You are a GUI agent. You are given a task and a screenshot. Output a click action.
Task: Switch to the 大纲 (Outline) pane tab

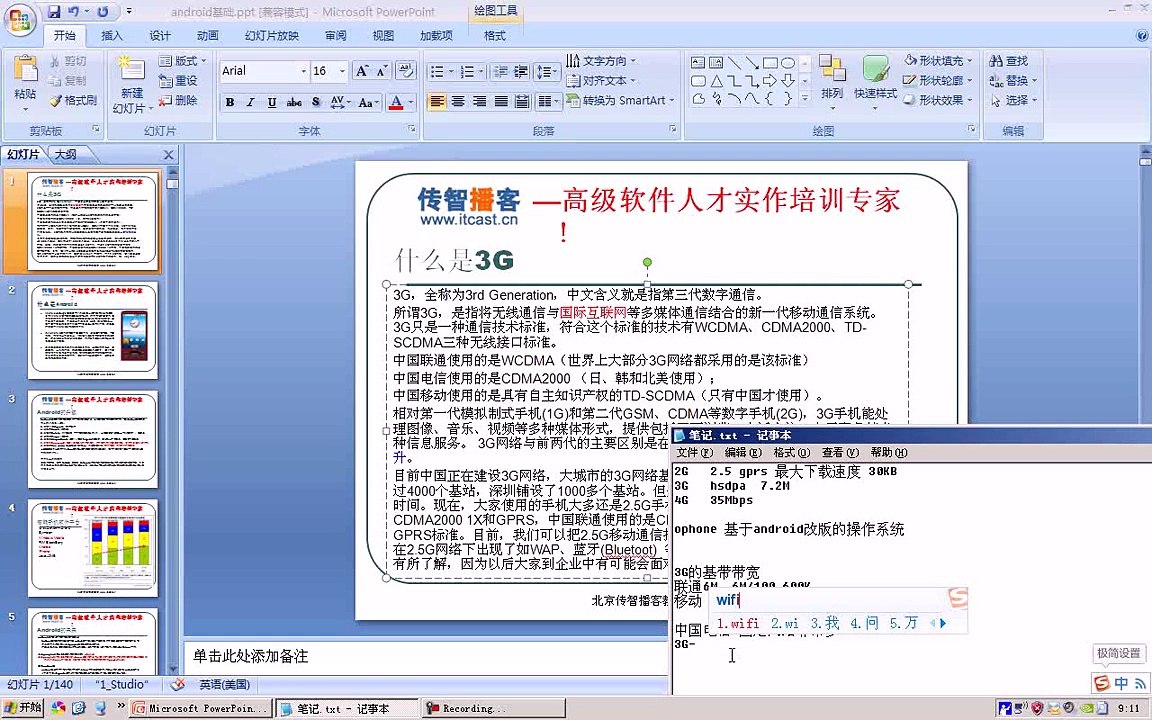(x=66, y=154)
